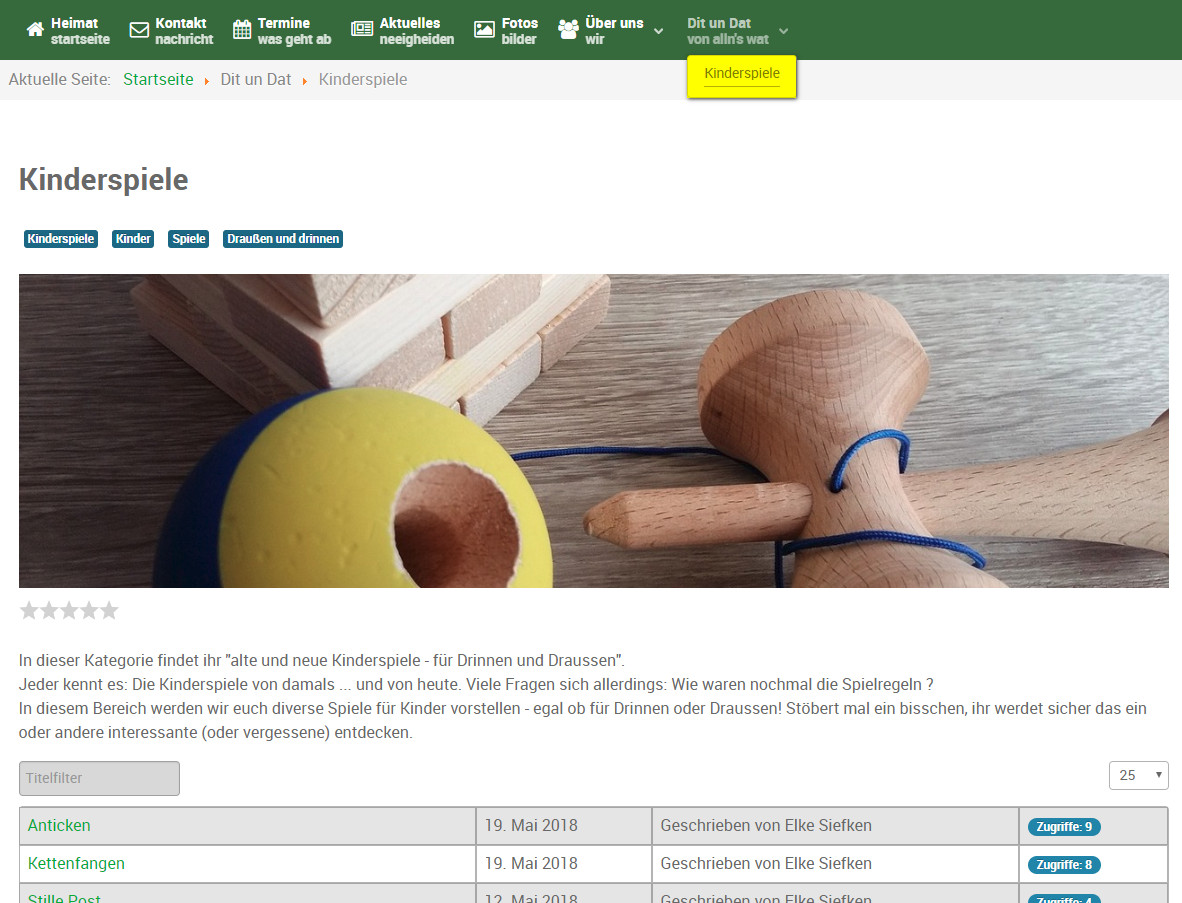Click the kendama toy banner image
The height and width of the screenshot is (903, 1182).
click(594, 430)
